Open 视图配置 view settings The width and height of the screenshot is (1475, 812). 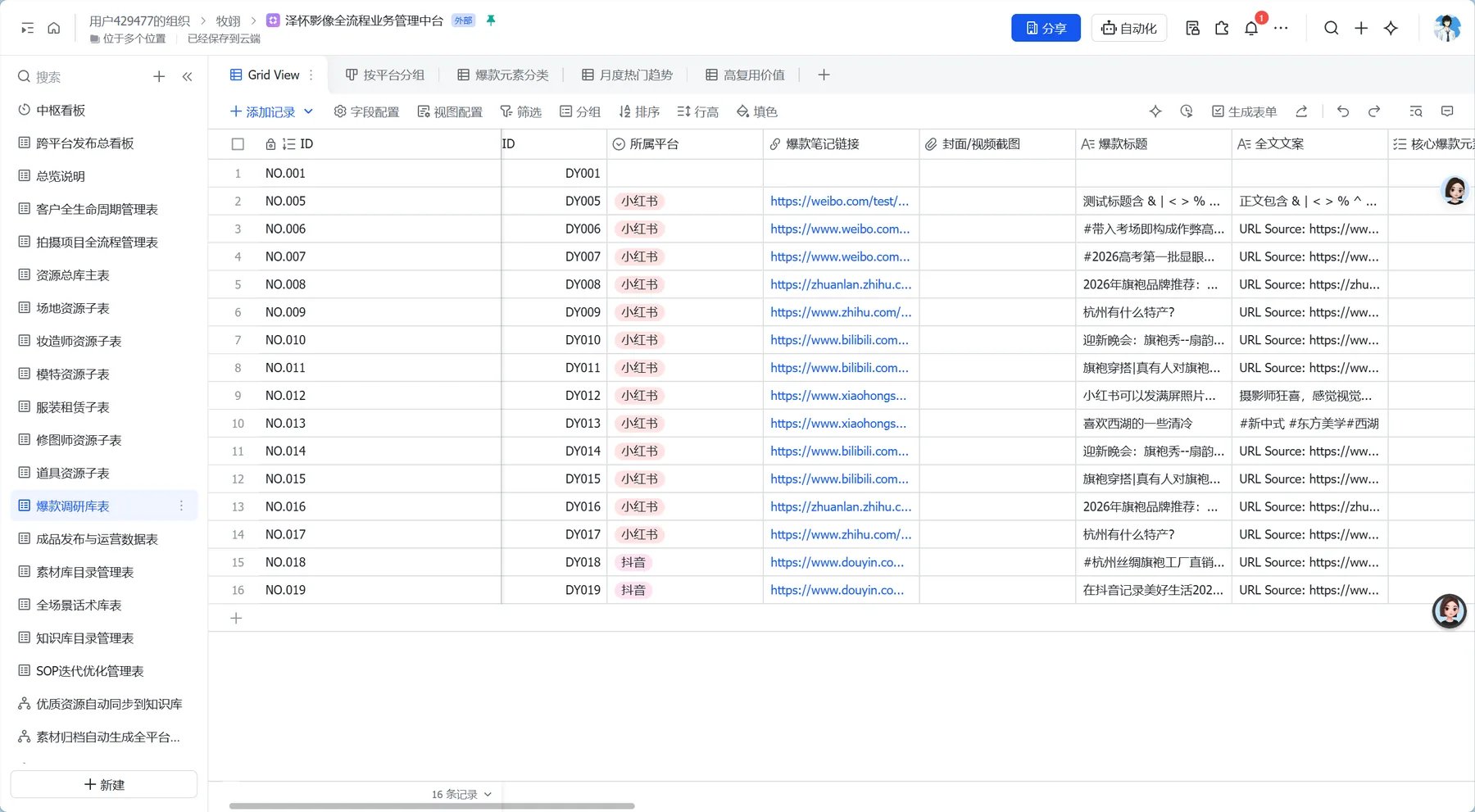pyautogui.click(x=450, y=111)
